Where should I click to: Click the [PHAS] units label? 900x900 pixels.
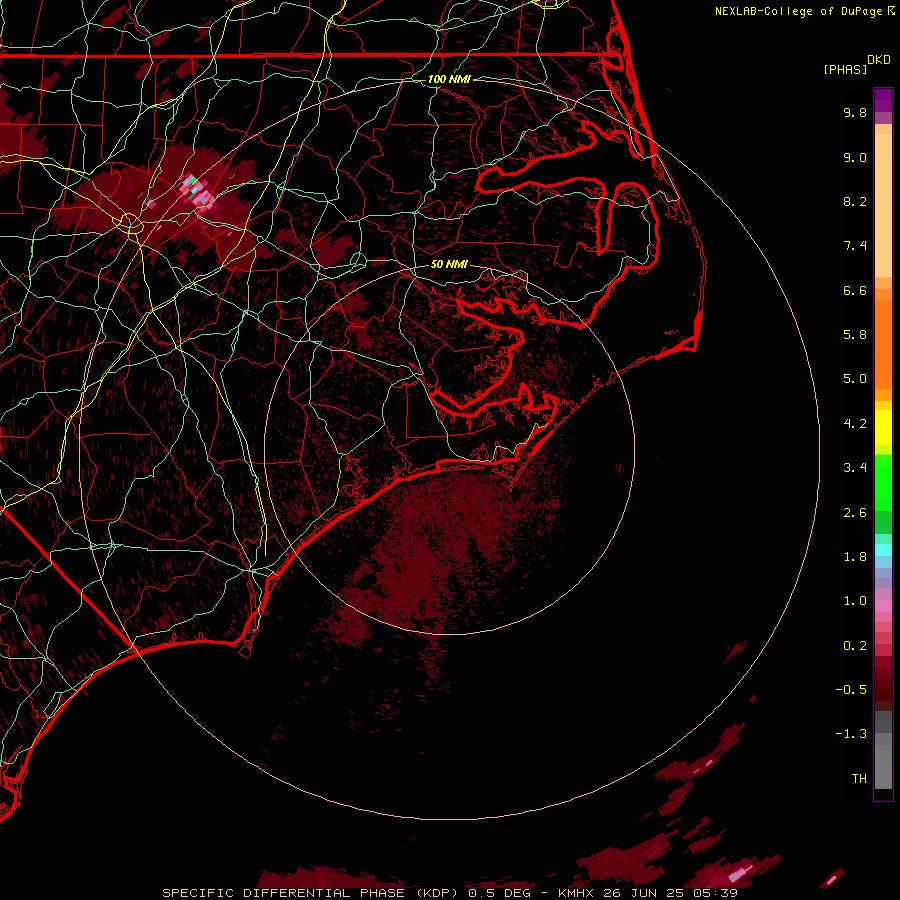pos(845,69)
